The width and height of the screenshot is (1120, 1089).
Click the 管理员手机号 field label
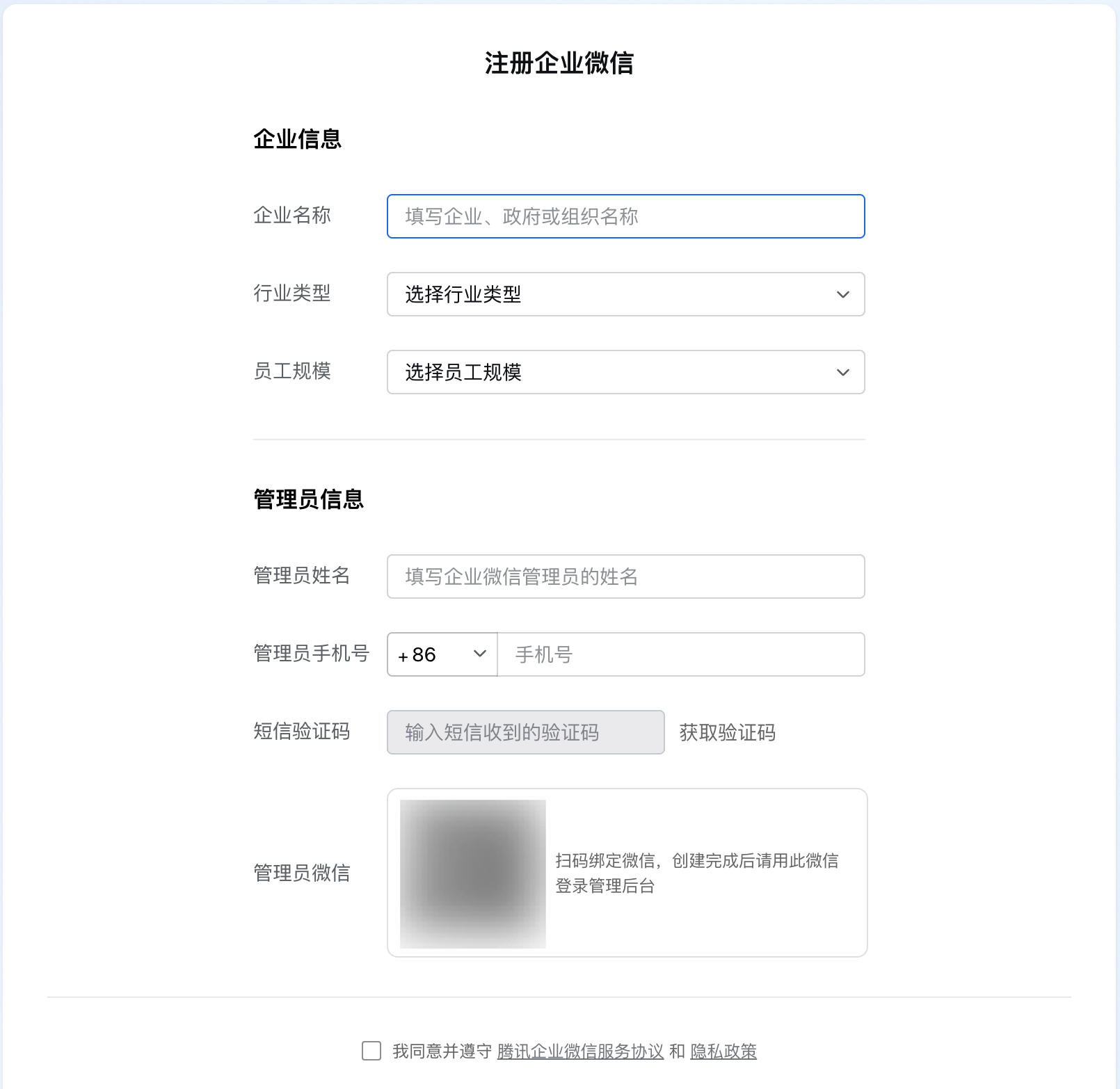click(x=312, y=654)
